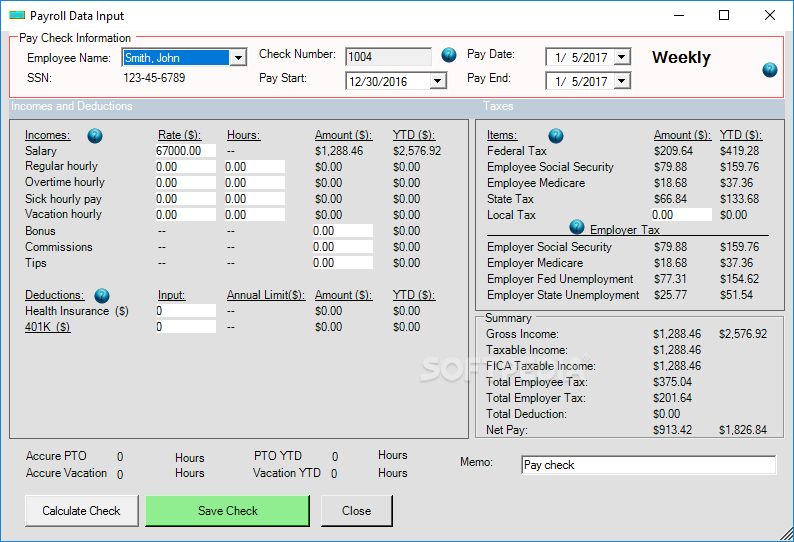Click the Close button at the bottom
The image size is (794, 542).
coord(356,511)
